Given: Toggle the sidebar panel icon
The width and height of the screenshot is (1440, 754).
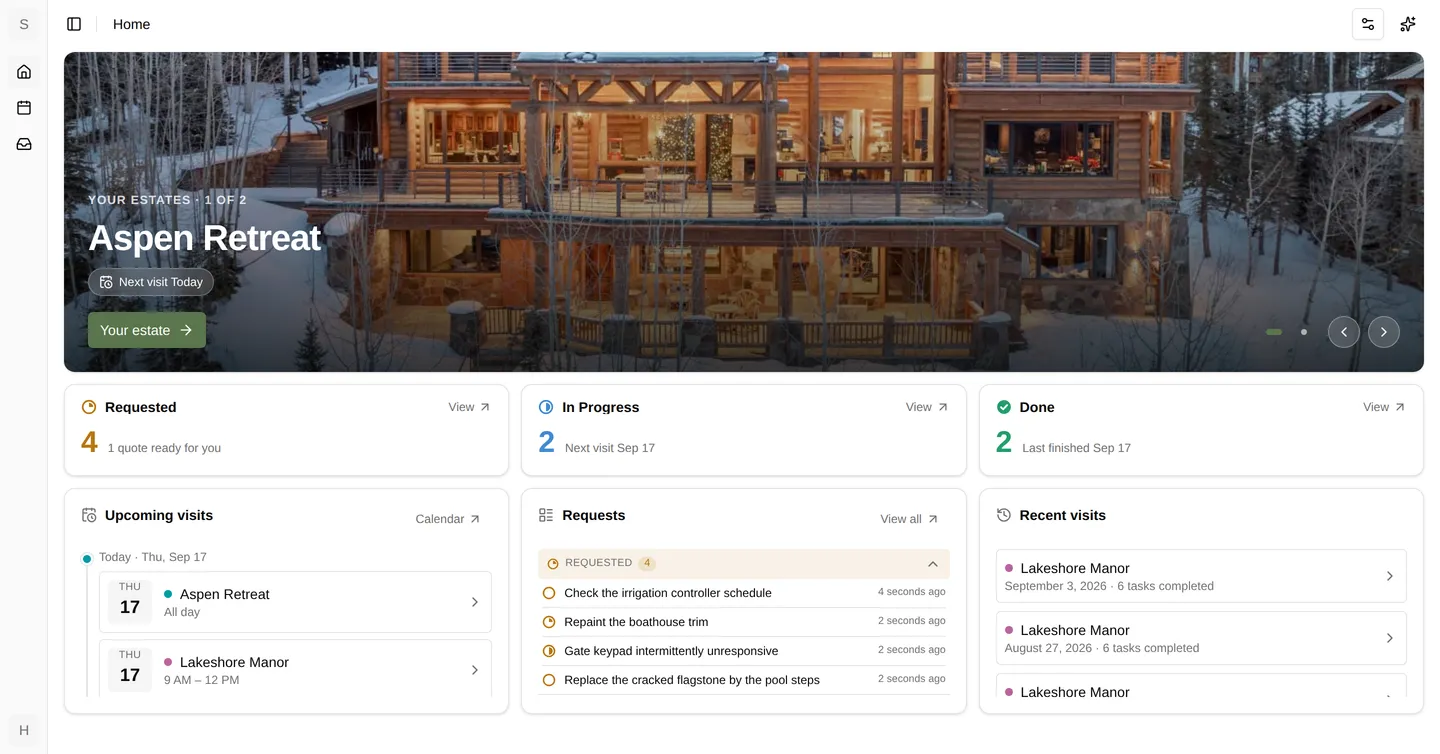Looking at the screenshot, I should click(74, 24).
